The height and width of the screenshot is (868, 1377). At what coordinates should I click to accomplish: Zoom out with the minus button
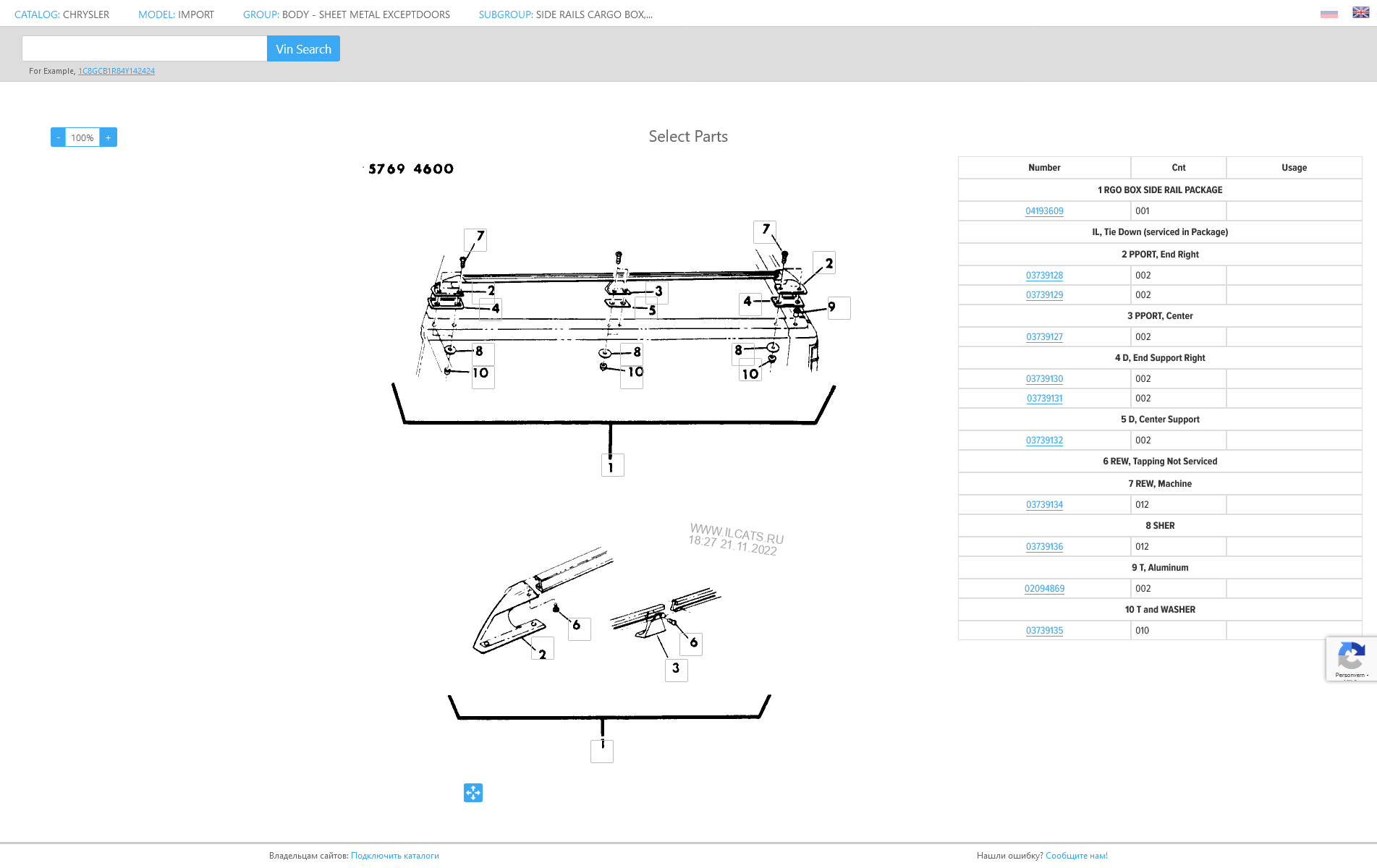(x=58, y=137)
